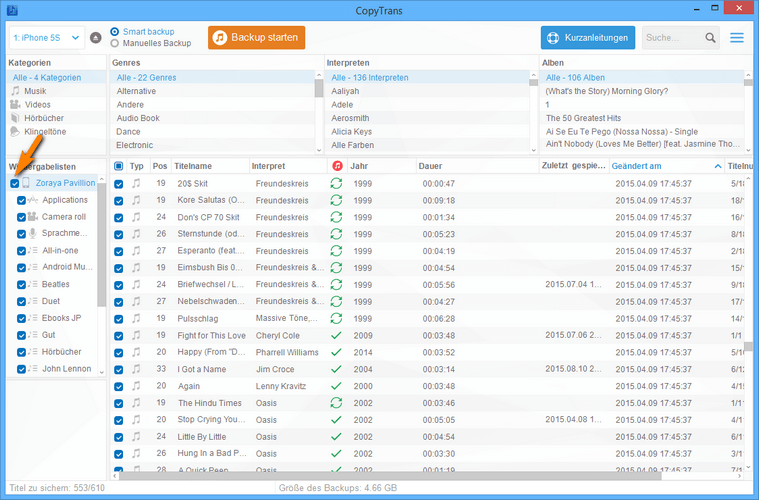Screen dimensions: 759x500
Task: Toggle the select-all tracks header checkbox
Action: [x=119, y=167]
